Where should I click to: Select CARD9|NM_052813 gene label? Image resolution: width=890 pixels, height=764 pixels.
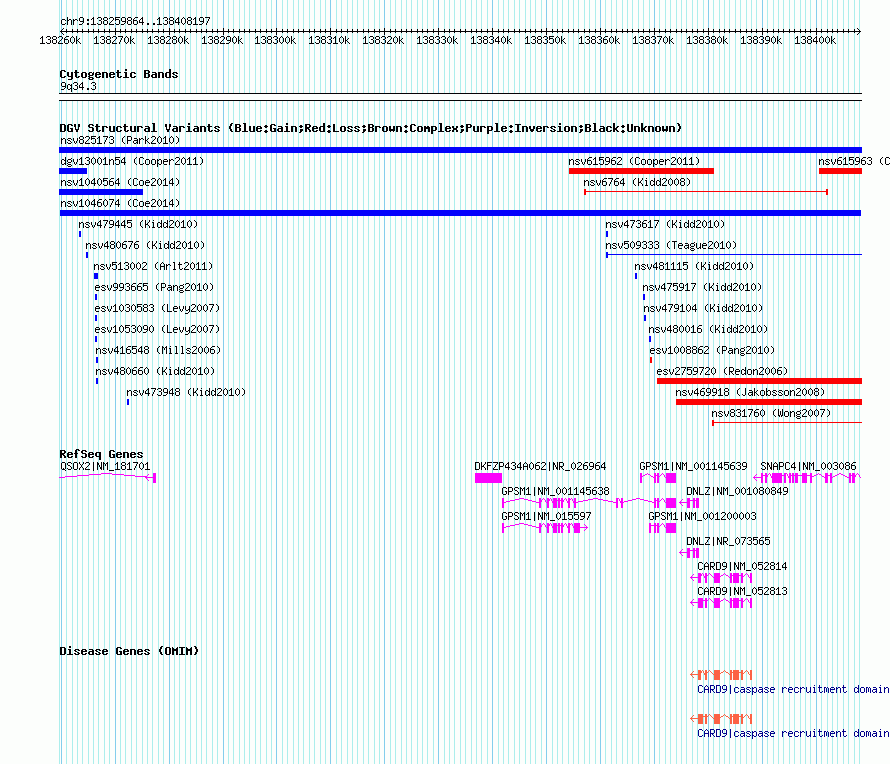(x=742, y=591)
